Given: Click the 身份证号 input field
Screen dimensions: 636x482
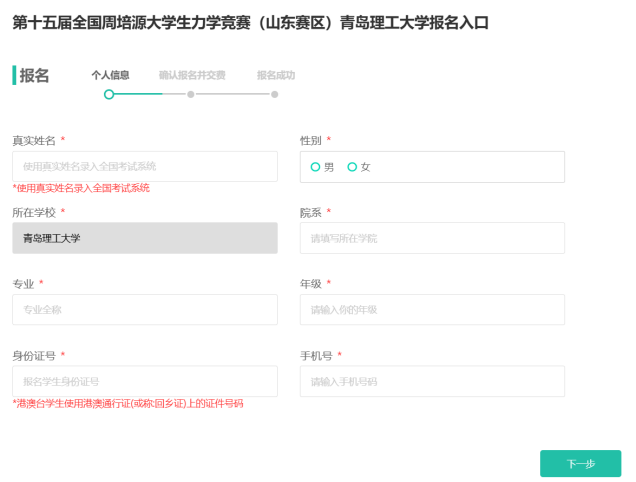Looking at the screenshot, I should (145, 381).
